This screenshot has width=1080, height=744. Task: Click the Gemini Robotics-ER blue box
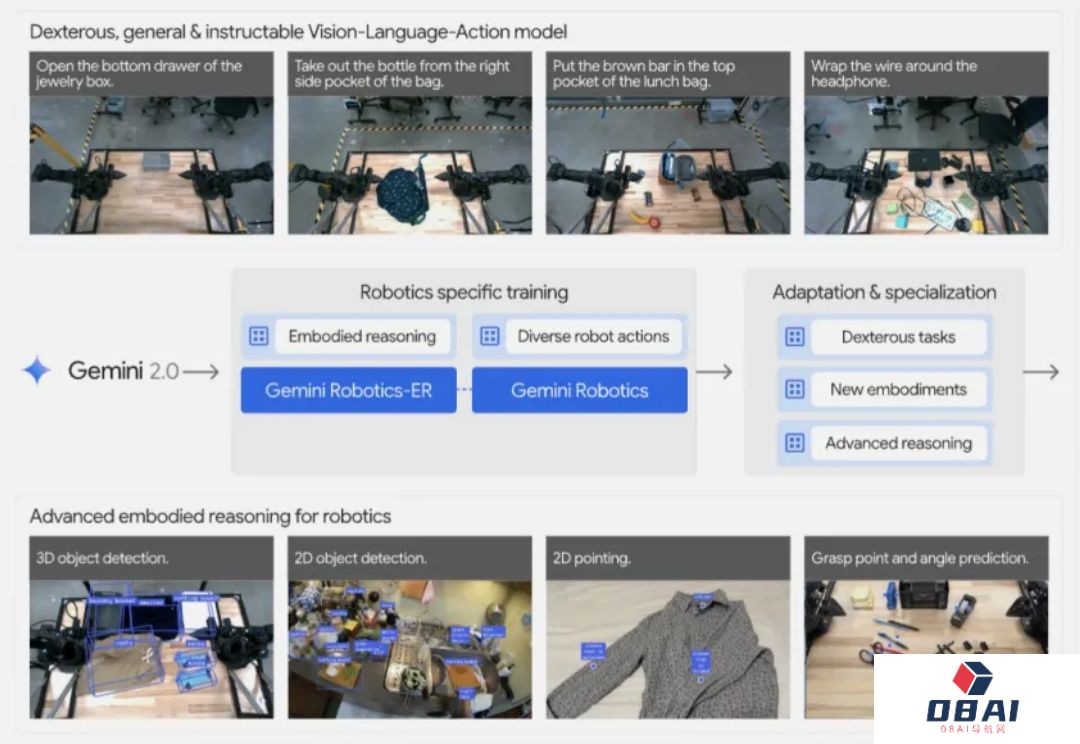click(x=349, y=390)
